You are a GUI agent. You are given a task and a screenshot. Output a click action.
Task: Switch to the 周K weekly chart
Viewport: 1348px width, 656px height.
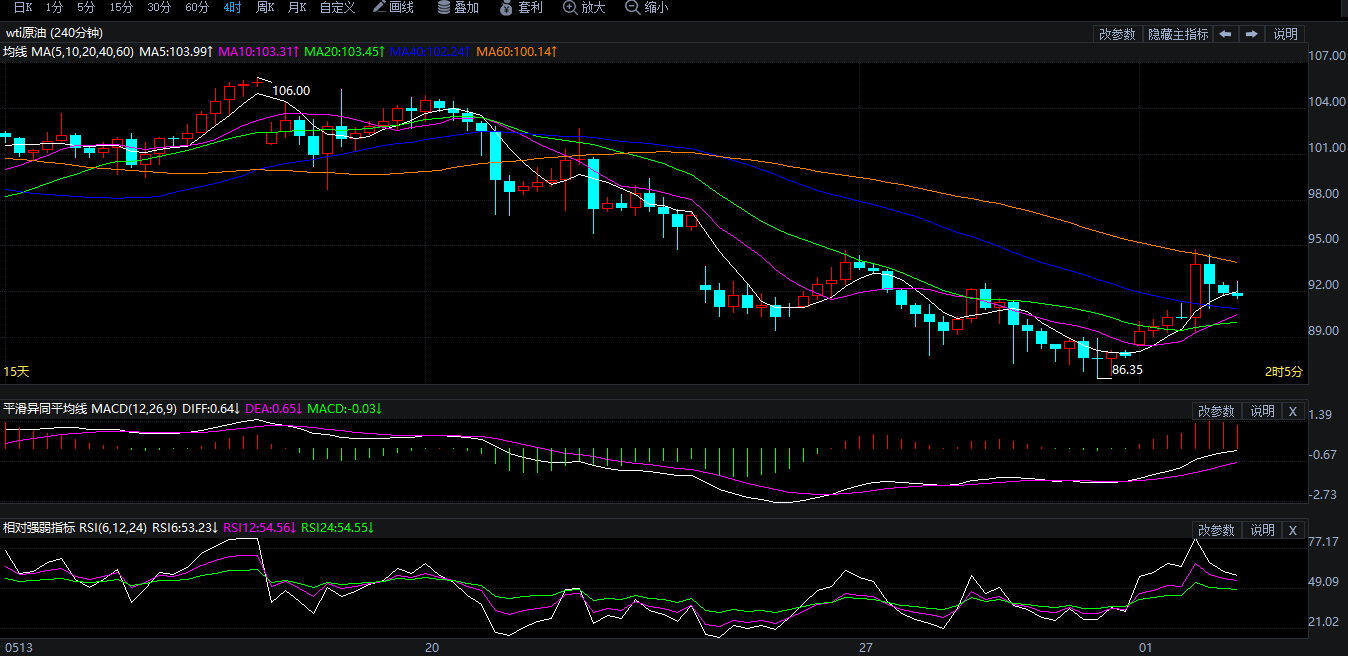[265, 7]
